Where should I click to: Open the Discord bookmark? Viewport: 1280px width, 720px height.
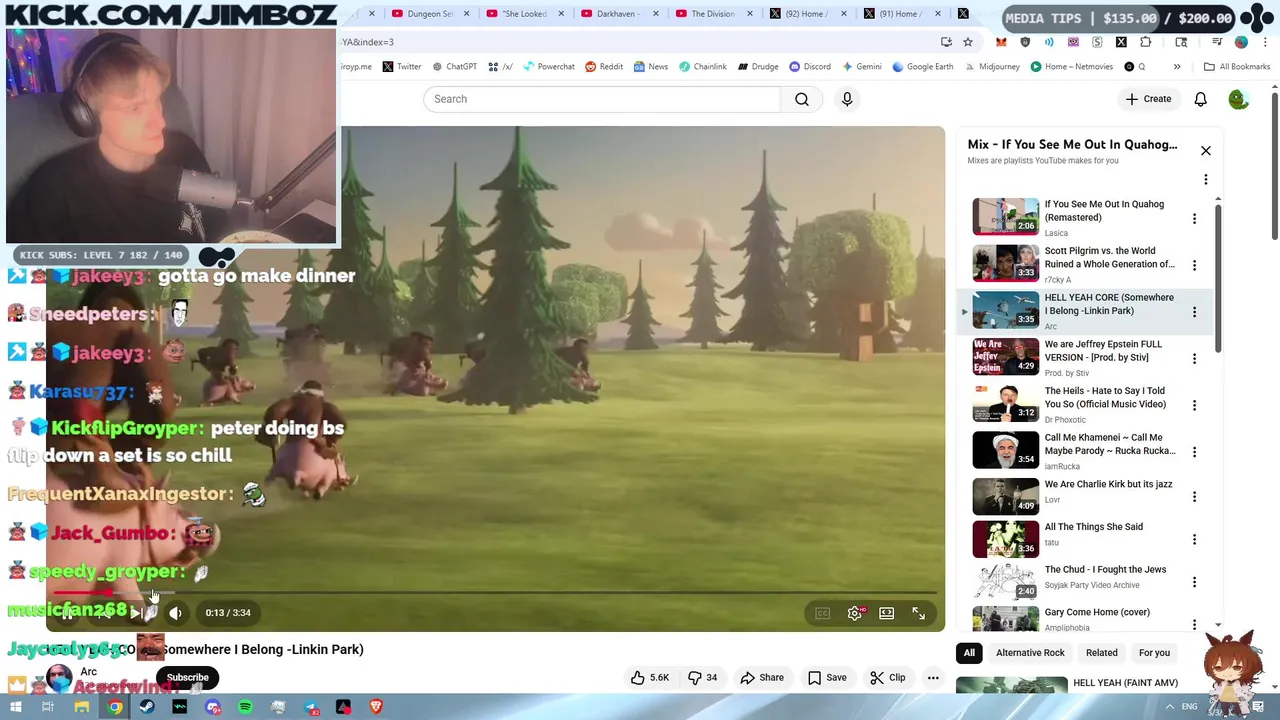point(810,67)
